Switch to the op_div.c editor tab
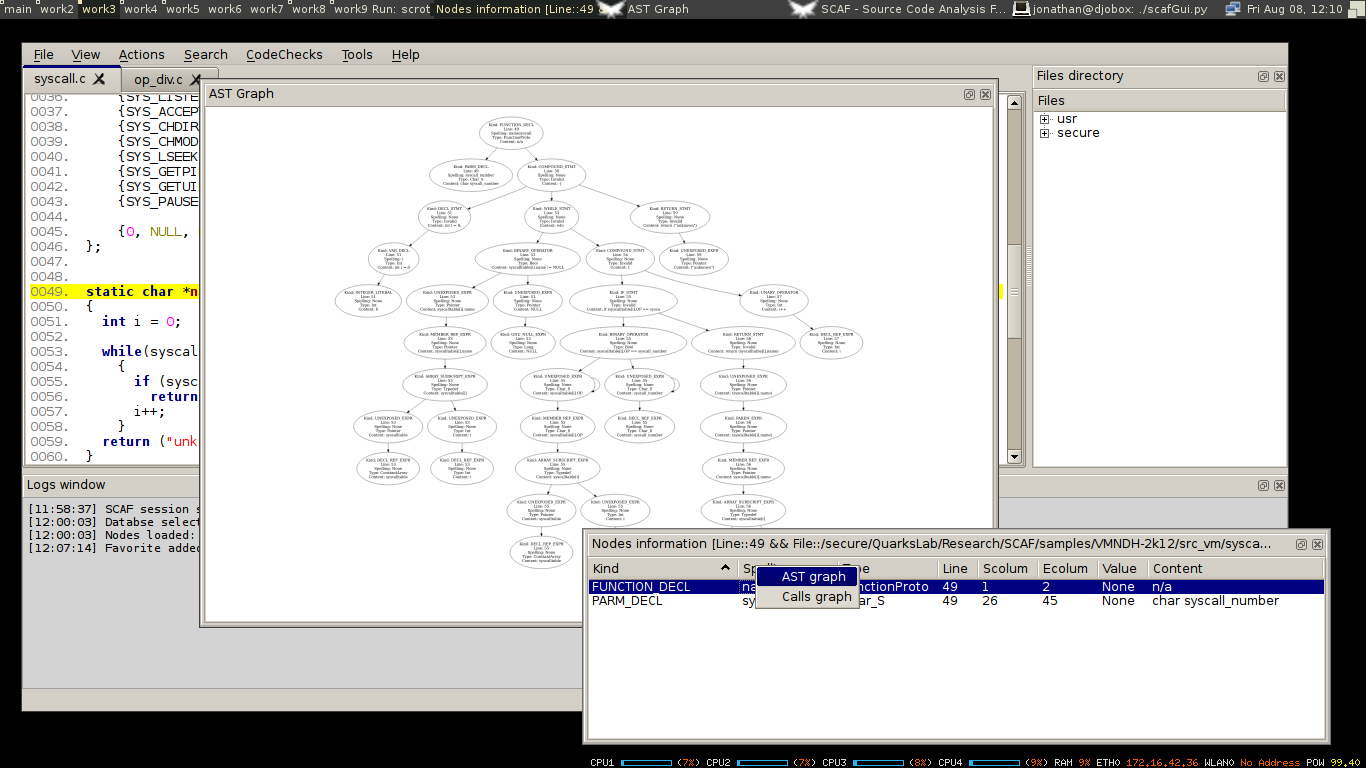This screenshot has height=768, width=1366. pyautogui.click(x=158, y=79)
